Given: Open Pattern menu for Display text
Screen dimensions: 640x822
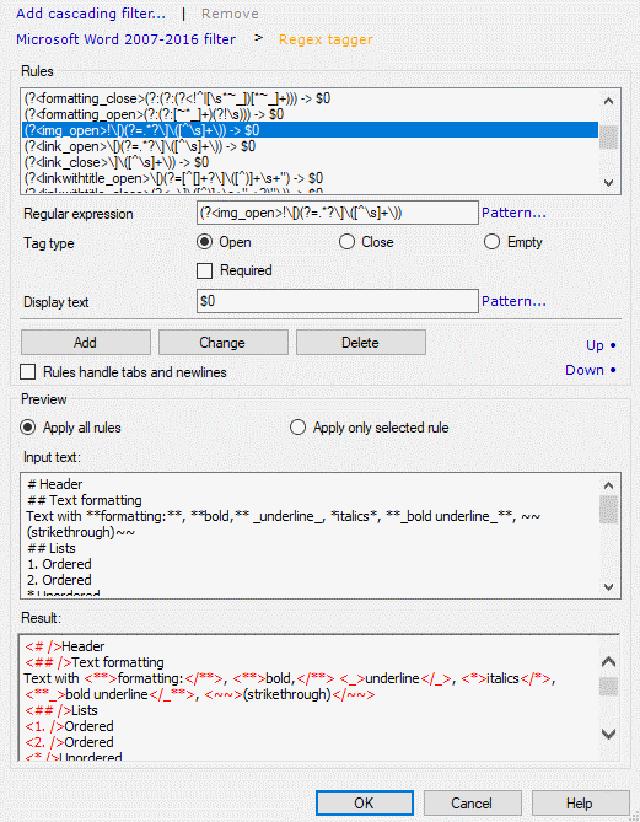Looking at the screenshot, I should coord(513,301).
